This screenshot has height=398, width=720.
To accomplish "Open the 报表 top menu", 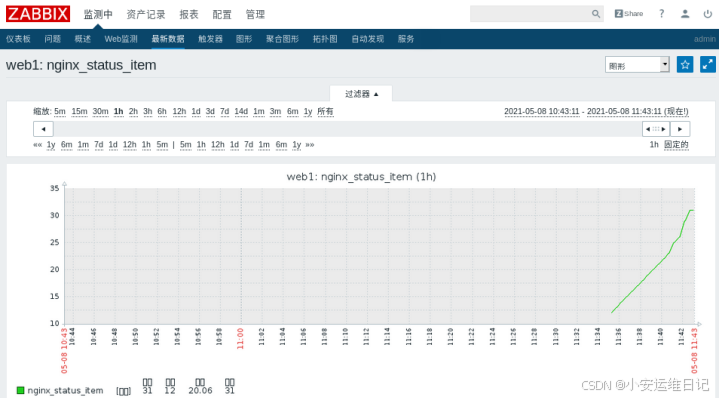I will pos(189,15).
